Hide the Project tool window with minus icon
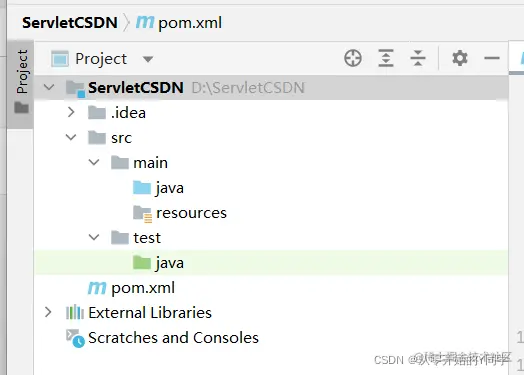The width and height of the screenshot is (524, 375). [x=492, y=58]
